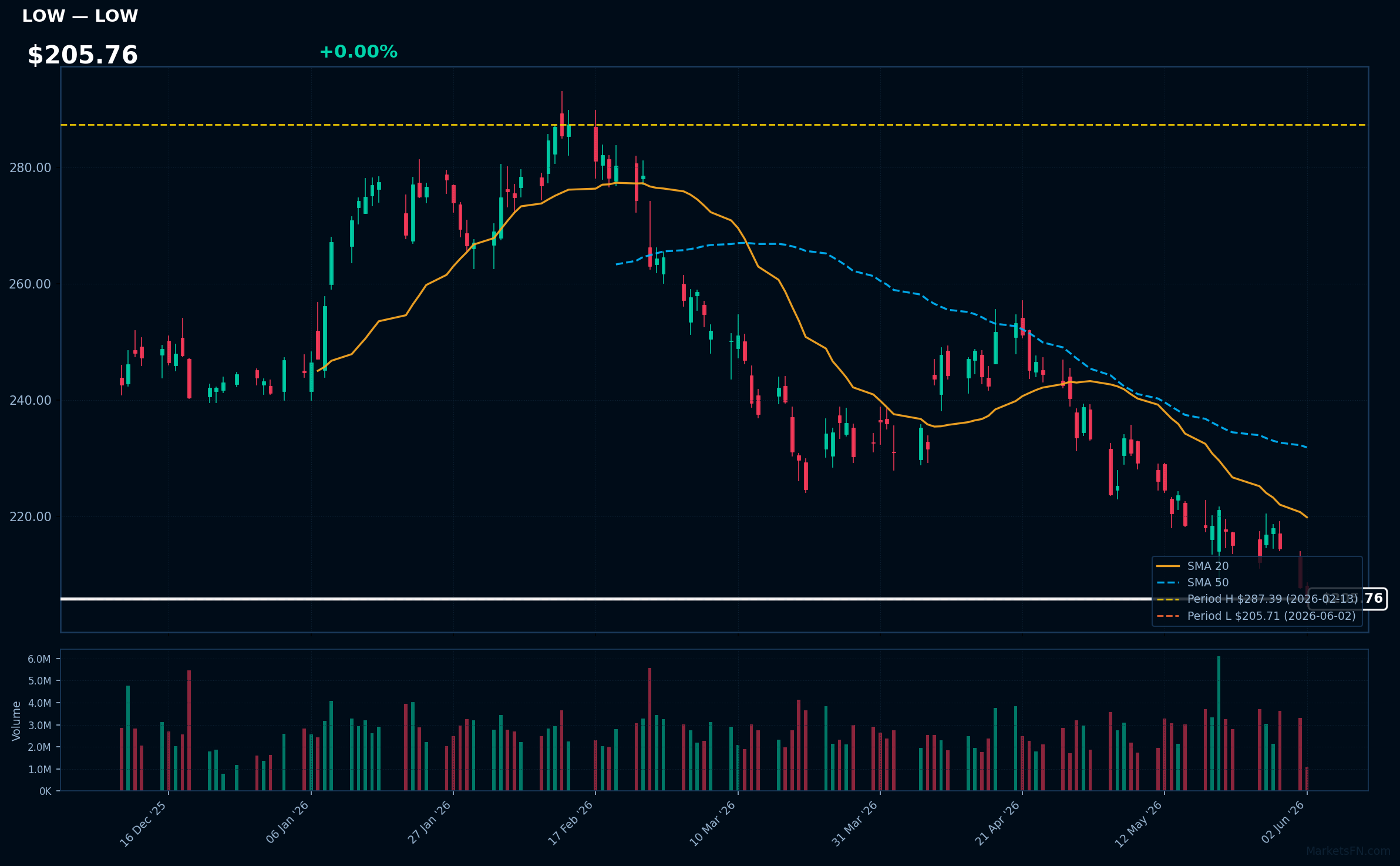
Task: Click the yellow dashed period-high line
Action: click(714, 125)
